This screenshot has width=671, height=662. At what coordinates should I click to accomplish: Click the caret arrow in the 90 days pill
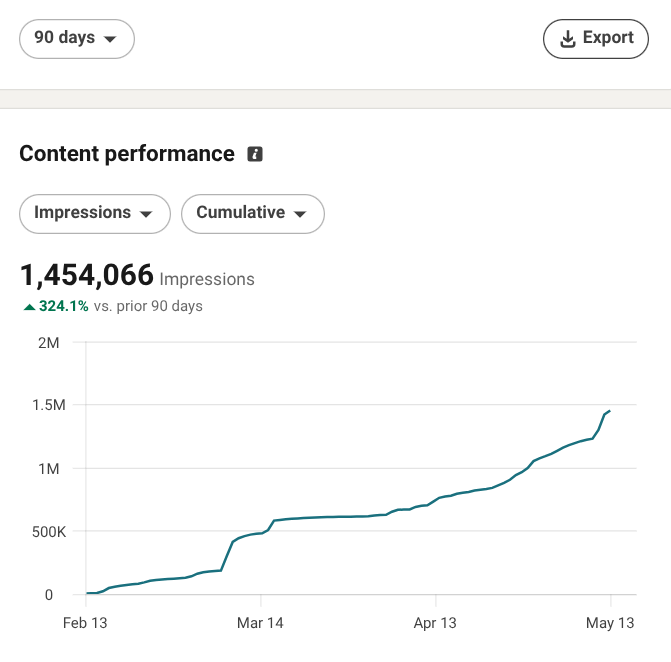click(110, 39)
